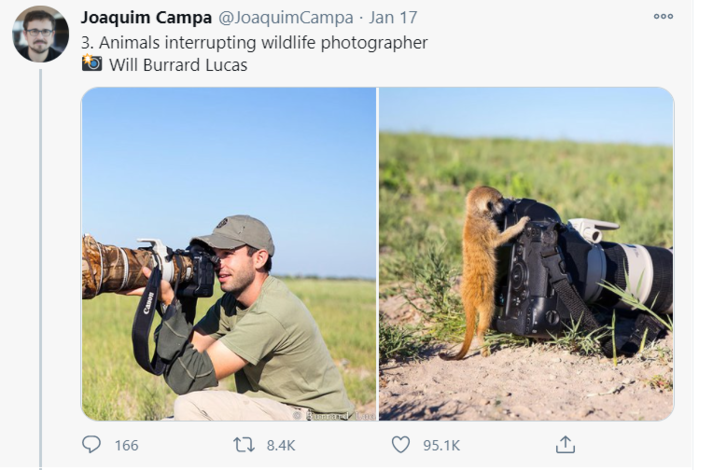This screenshot has width=713, height=470.
Task: Click the retweet arrows icon
Action: point(245,444)
